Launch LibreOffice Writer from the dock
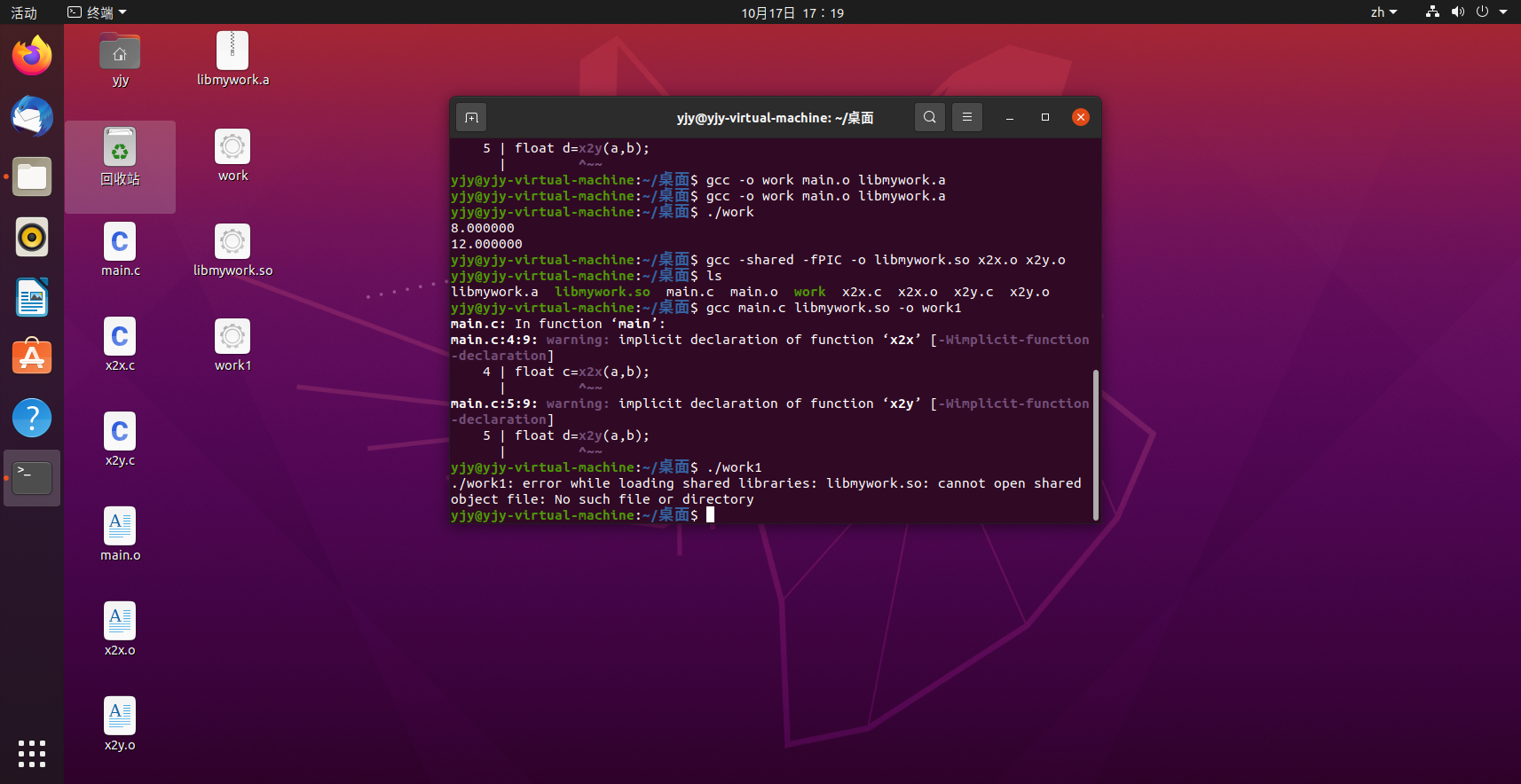1521x784 pixels. 32,297
